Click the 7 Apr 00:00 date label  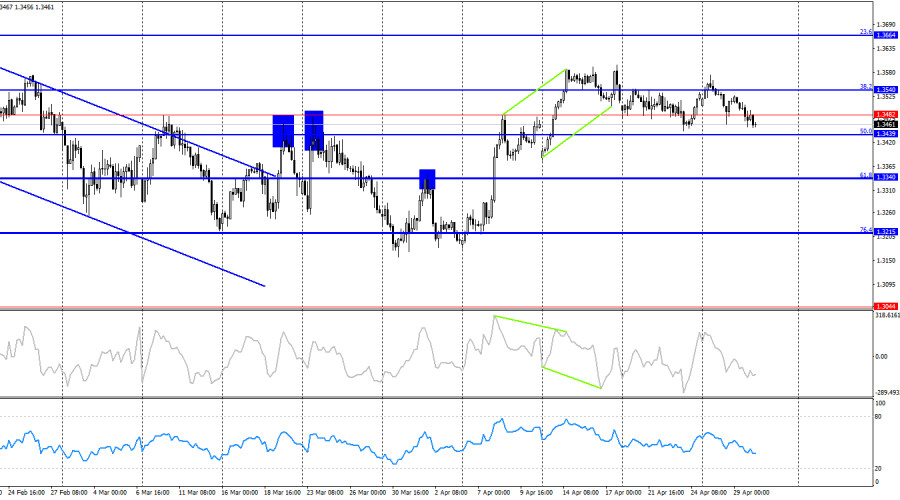tap(494, 493)
